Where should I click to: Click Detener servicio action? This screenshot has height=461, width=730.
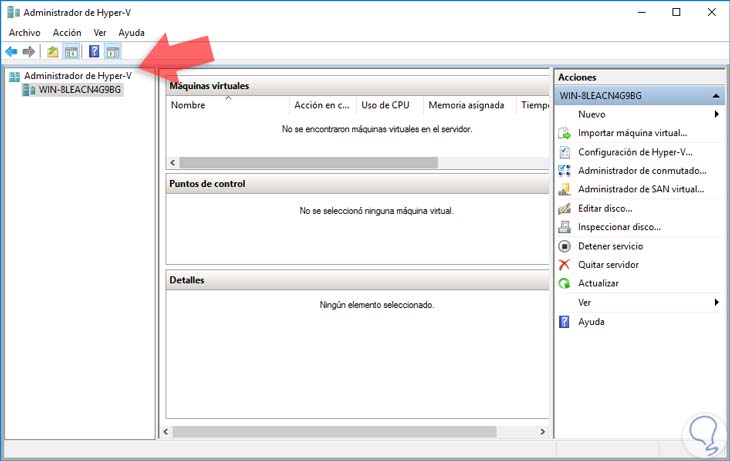click(611, 246)
